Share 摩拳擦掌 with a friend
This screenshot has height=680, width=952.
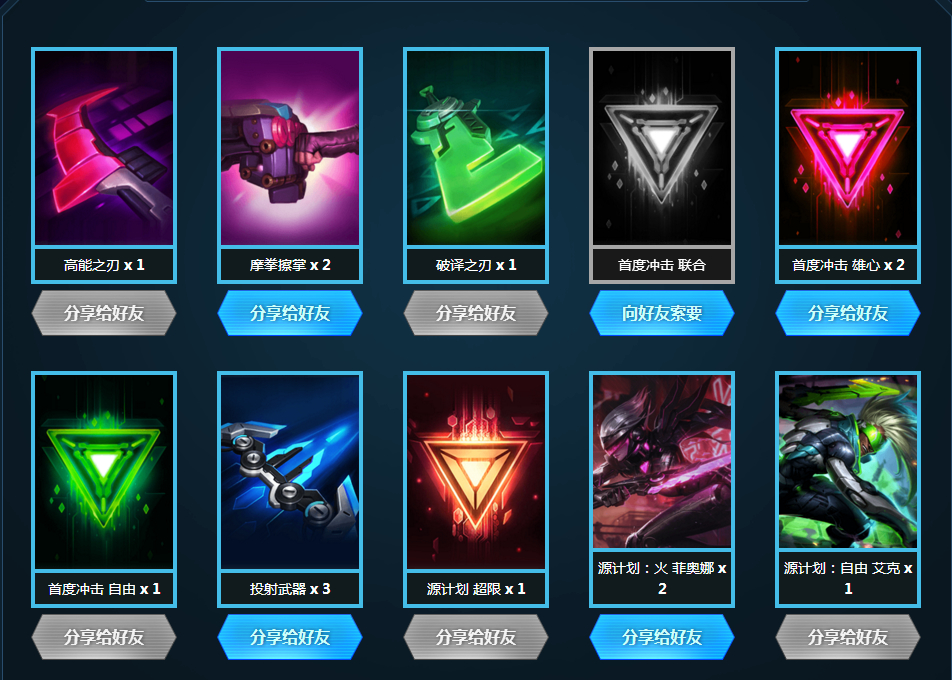pyautogui.click(x=290, y=313)
